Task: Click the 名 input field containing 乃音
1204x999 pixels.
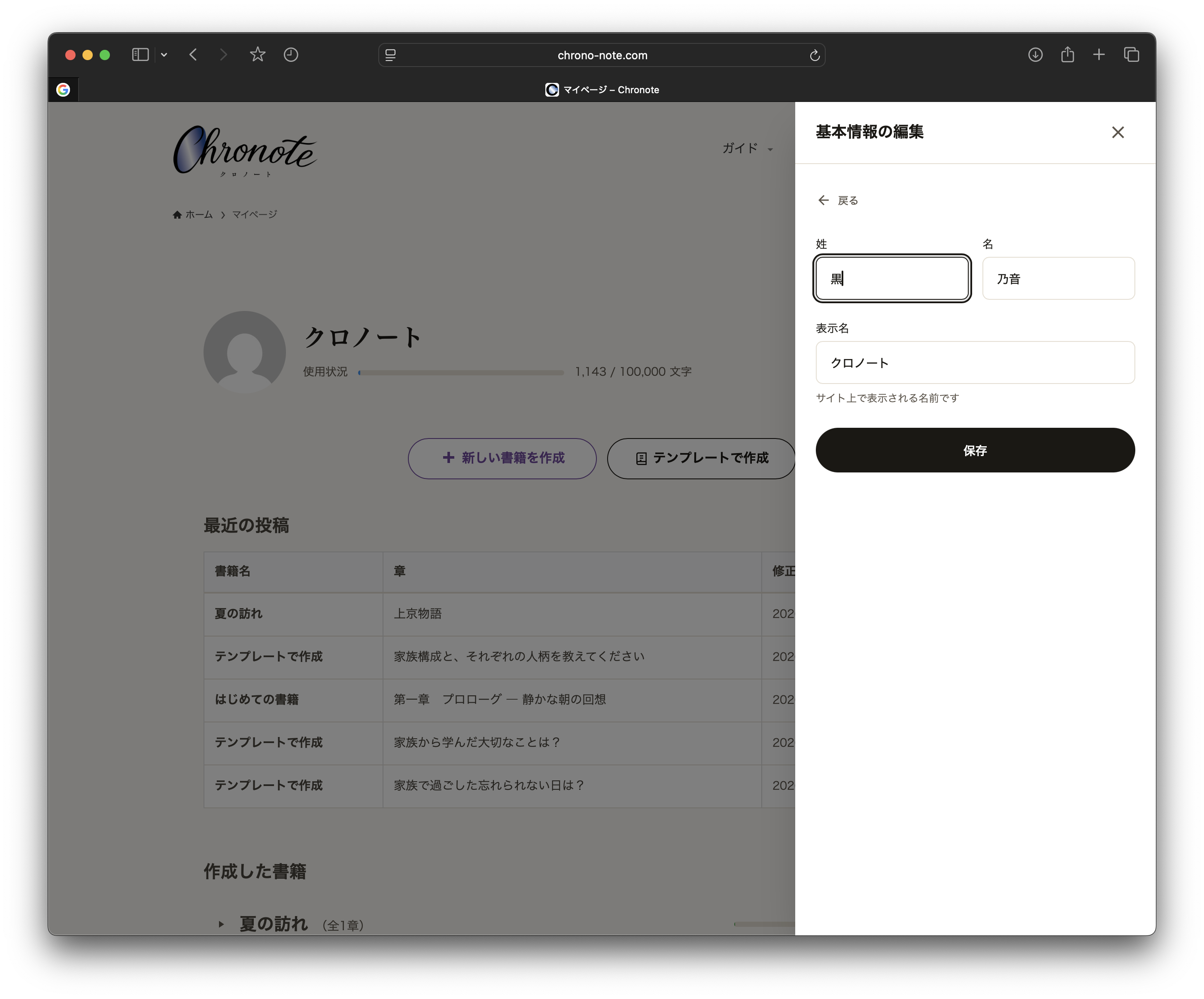Action: pyautogui.click(x=1058, y=279)
